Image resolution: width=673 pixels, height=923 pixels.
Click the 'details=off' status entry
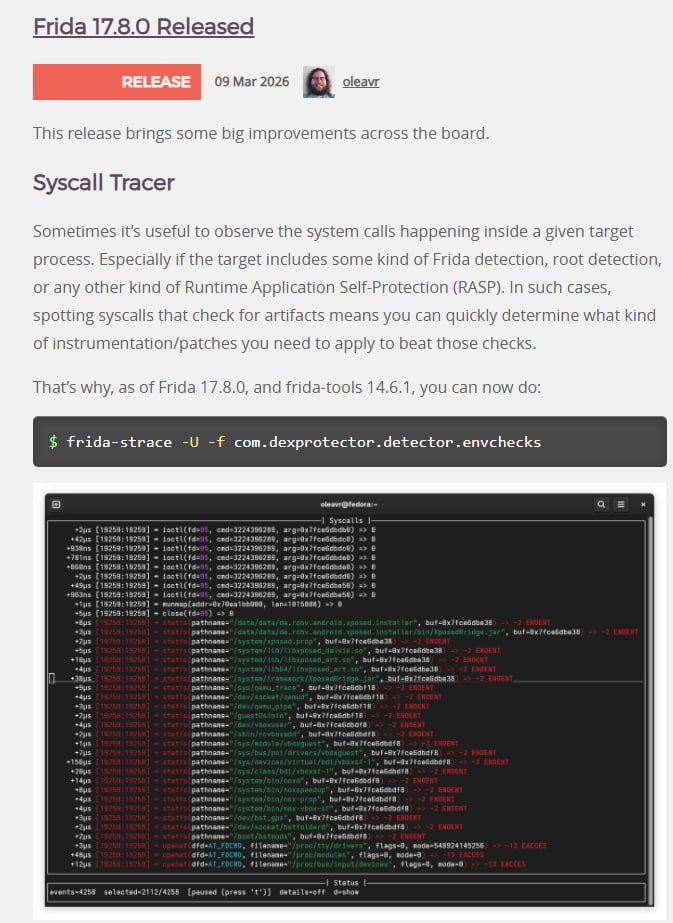click(303, 892)
